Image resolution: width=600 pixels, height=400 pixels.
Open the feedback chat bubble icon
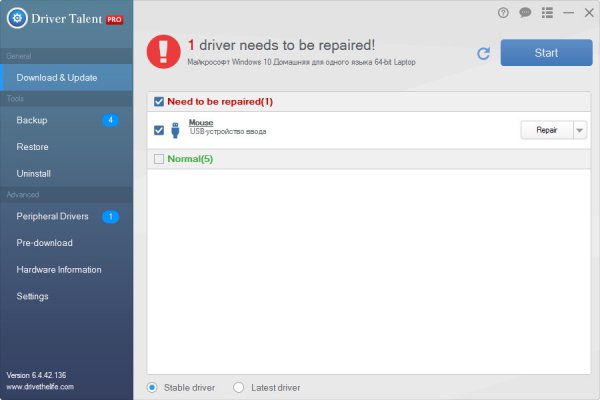525,13
